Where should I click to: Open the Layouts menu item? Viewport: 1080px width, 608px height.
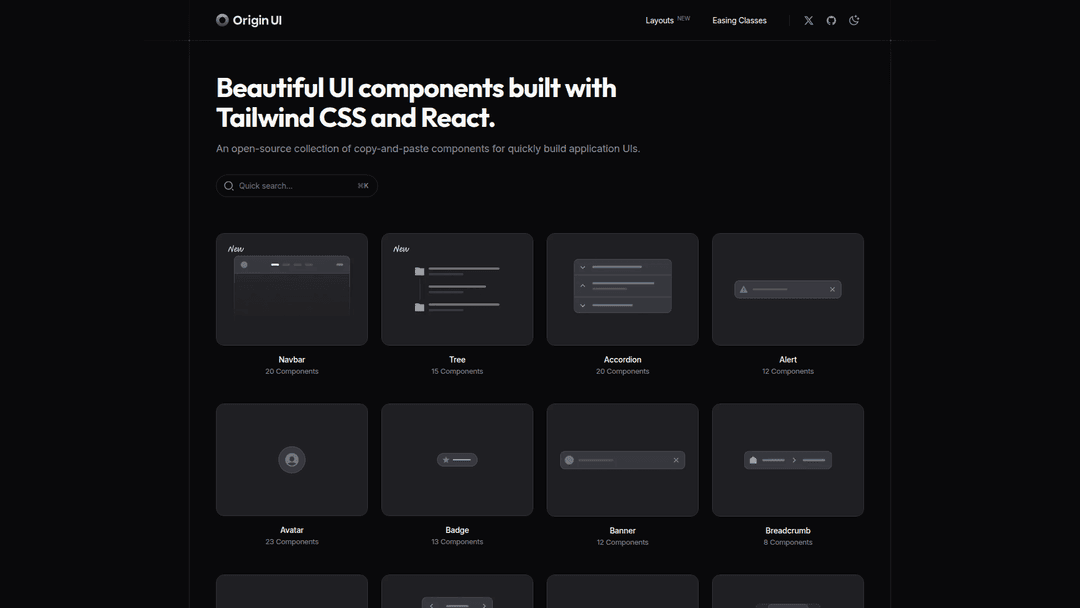pos(660,20)
